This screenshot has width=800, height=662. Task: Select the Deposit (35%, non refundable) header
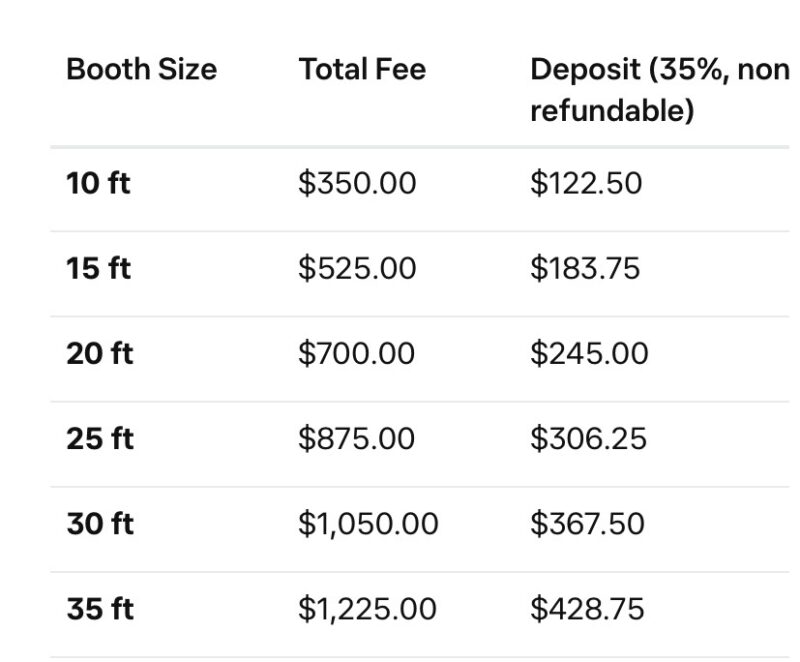click(659, 90)
